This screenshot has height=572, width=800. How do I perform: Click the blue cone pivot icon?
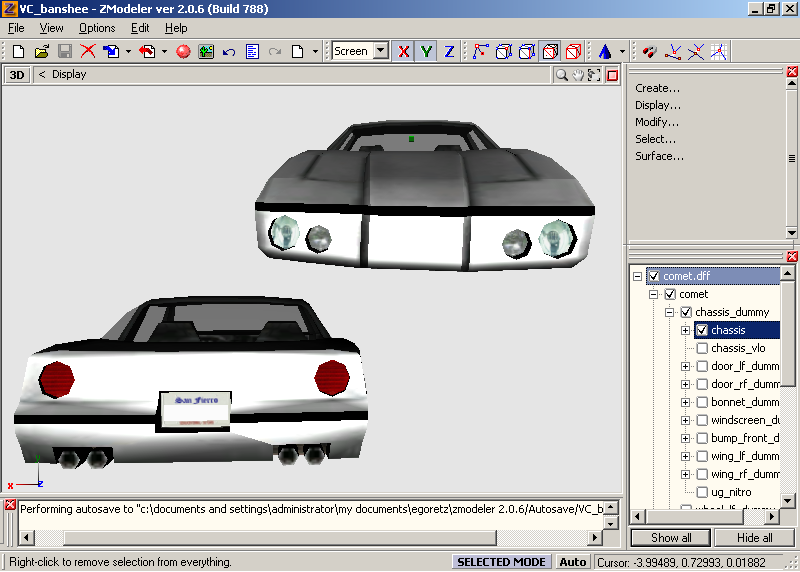pos(605,52)
